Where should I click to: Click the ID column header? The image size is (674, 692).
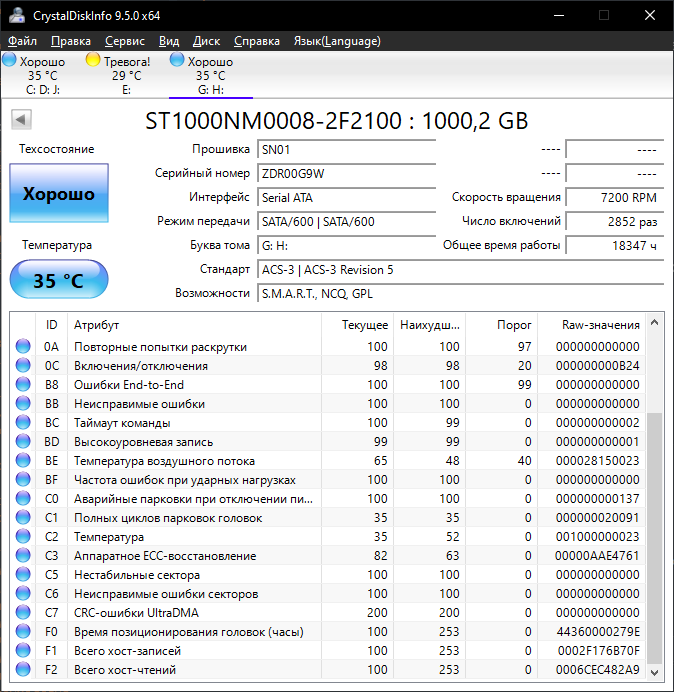point(51,325)
